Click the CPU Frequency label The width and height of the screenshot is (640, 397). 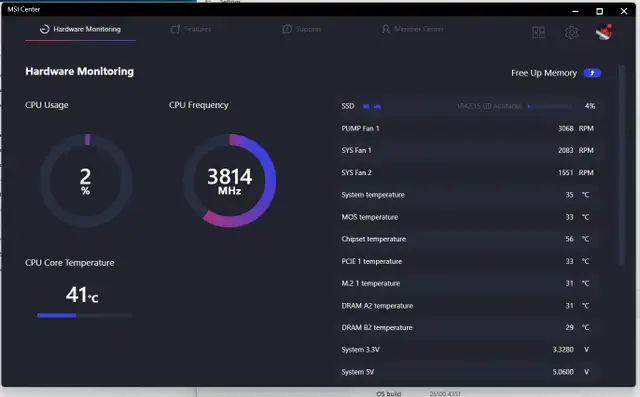(199, 105)
